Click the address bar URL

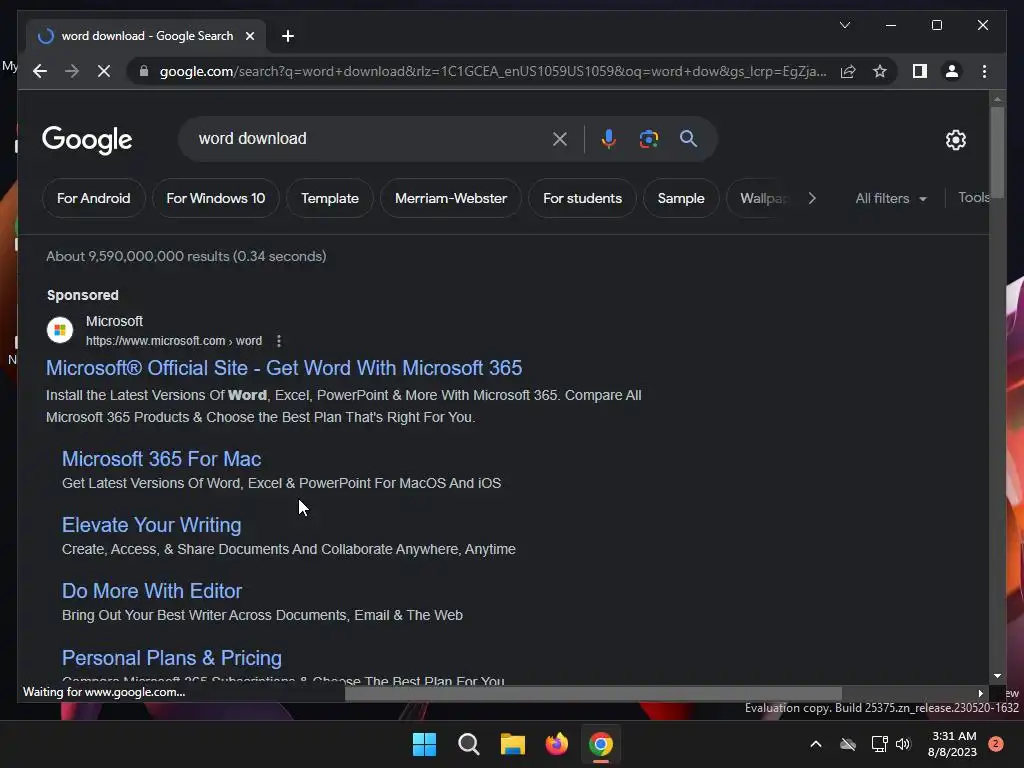(493, 71)
